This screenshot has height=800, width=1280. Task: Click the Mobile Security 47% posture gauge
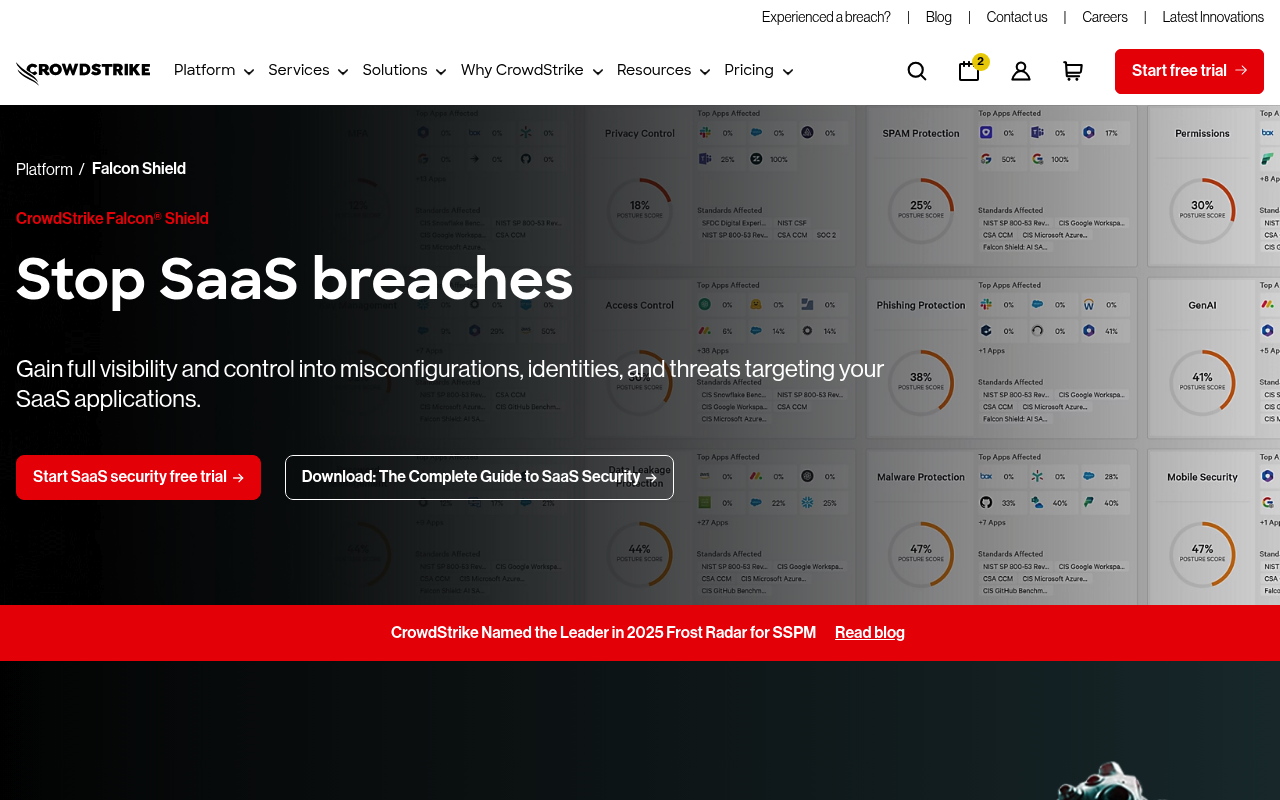tap(1202, 554)
